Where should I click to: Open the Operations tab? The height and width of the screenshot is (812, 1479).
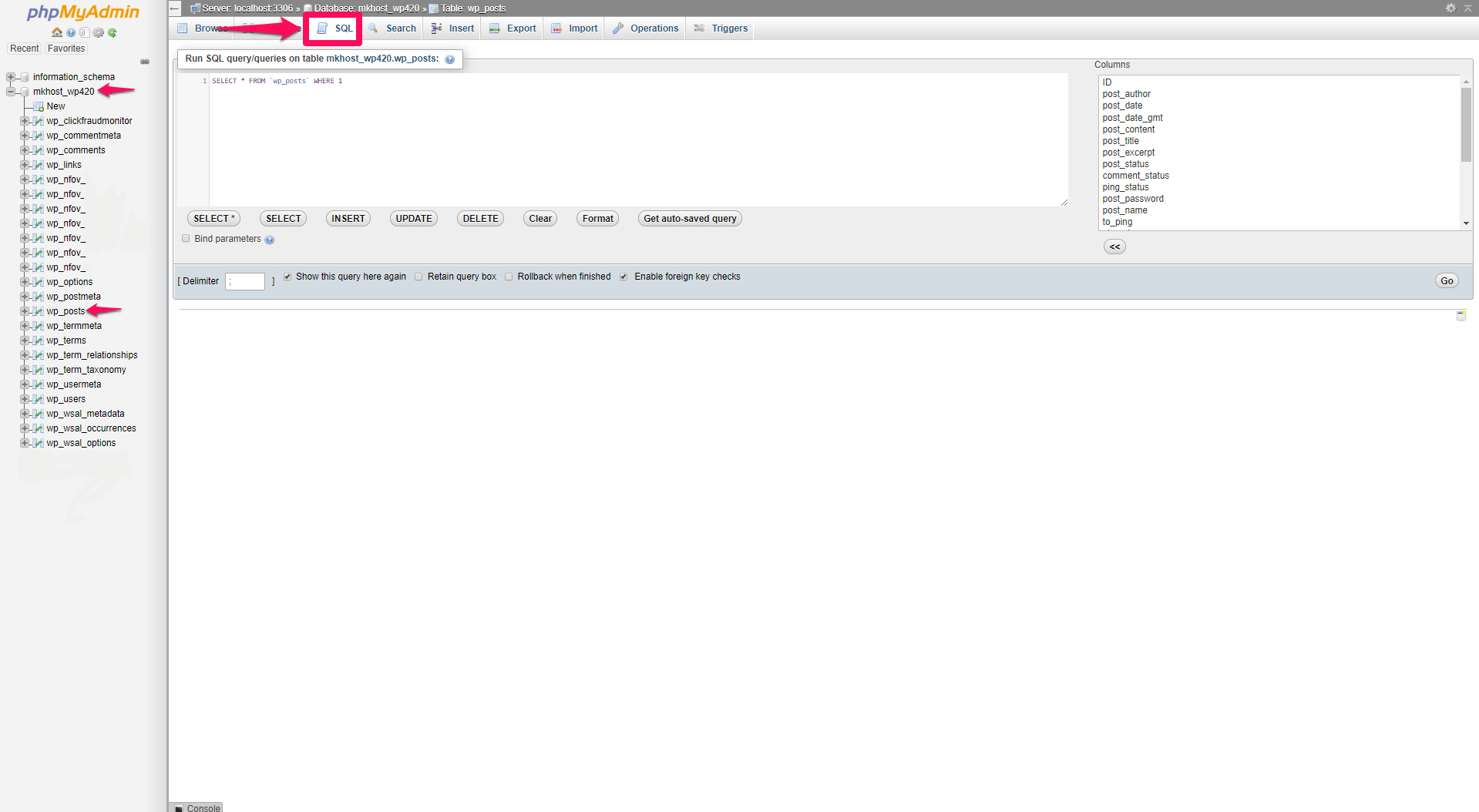(x=646, y=29)
